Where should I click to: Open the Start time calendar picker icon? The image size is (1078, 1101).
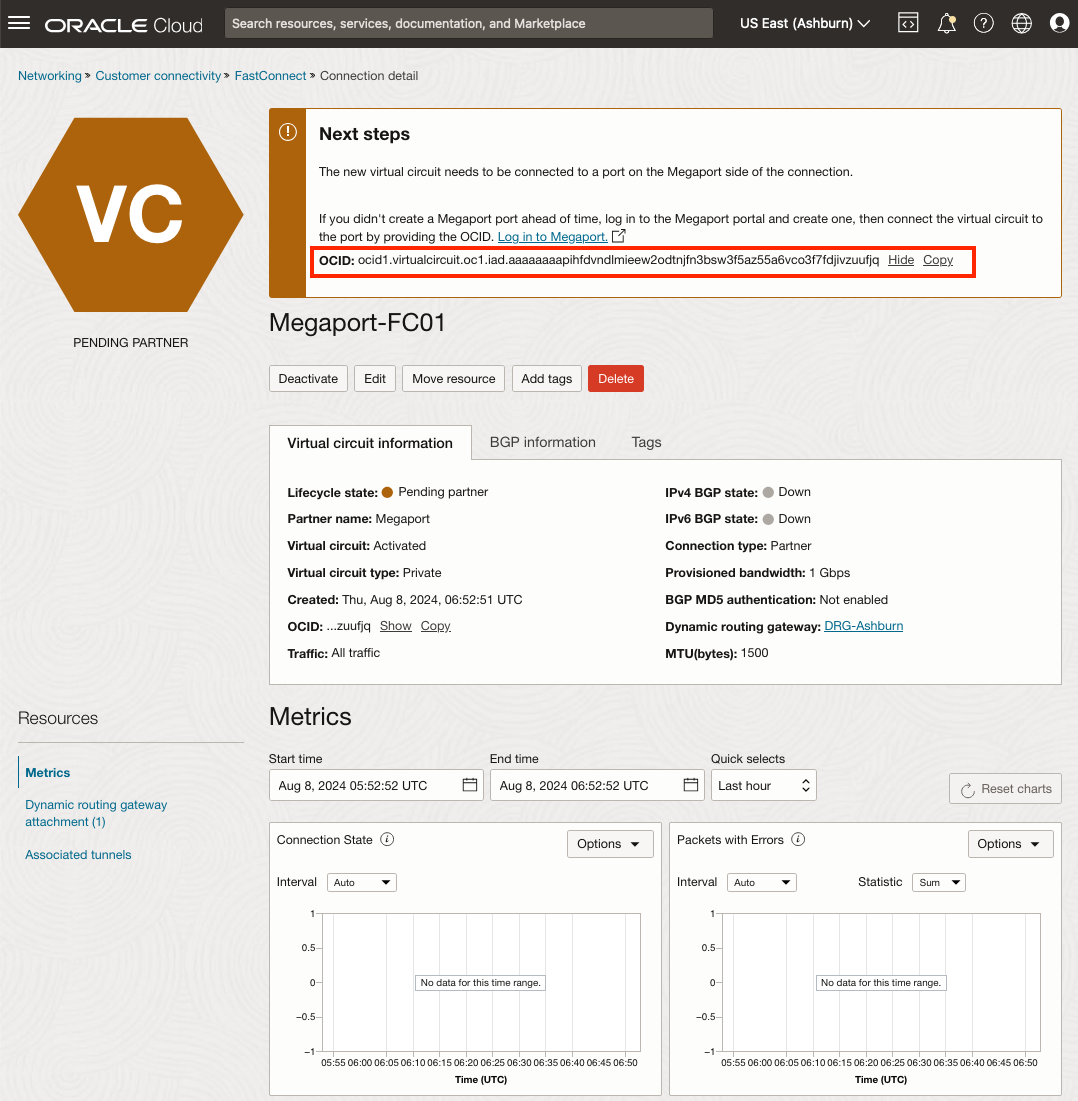(x=470, y=785)
